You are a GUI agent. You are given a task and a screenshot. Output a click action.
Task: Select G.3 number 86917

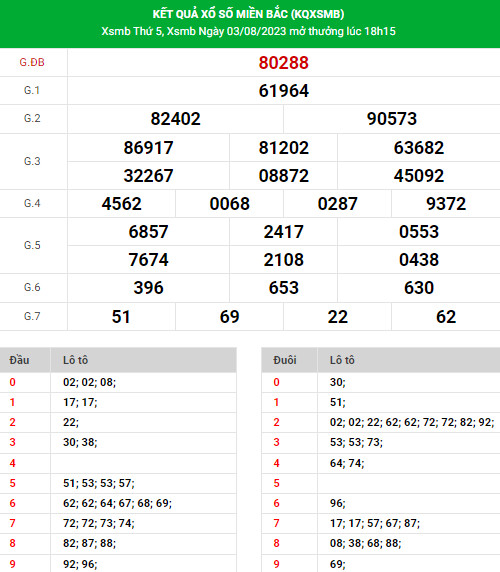(x=148, y=148)
